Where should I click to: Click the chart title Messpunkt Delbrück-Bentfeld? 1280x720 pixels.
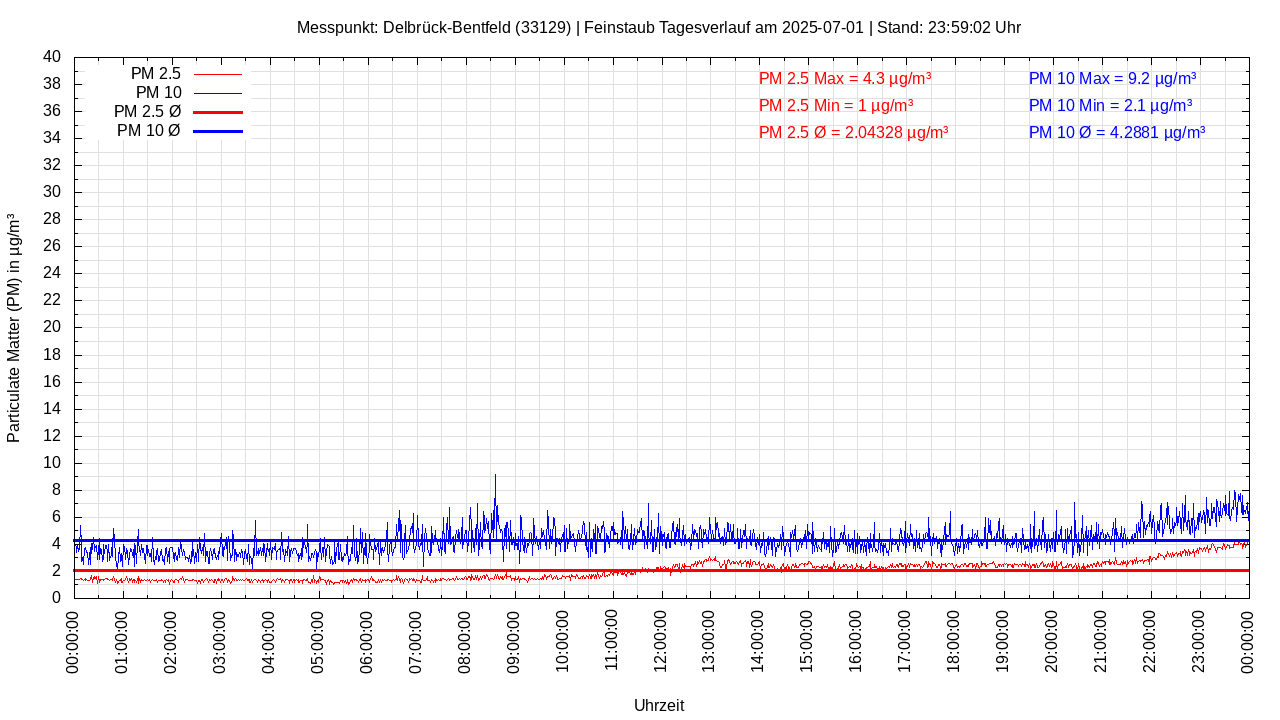point(659,27)
